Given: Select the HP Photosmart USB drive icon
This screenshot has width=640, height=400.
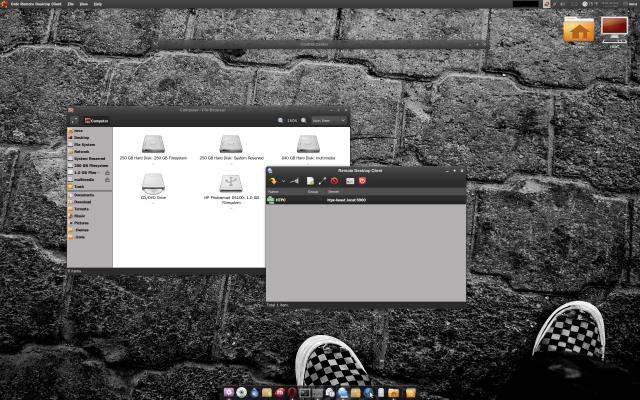Looking at the screenshot, I should (231, 184).
